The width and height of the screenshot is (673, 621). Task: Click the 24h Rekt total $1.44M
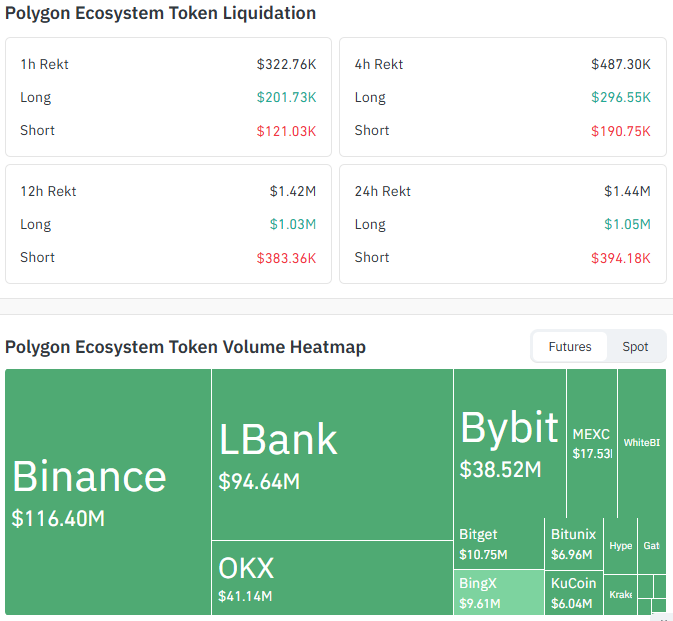tap(627, 191)
